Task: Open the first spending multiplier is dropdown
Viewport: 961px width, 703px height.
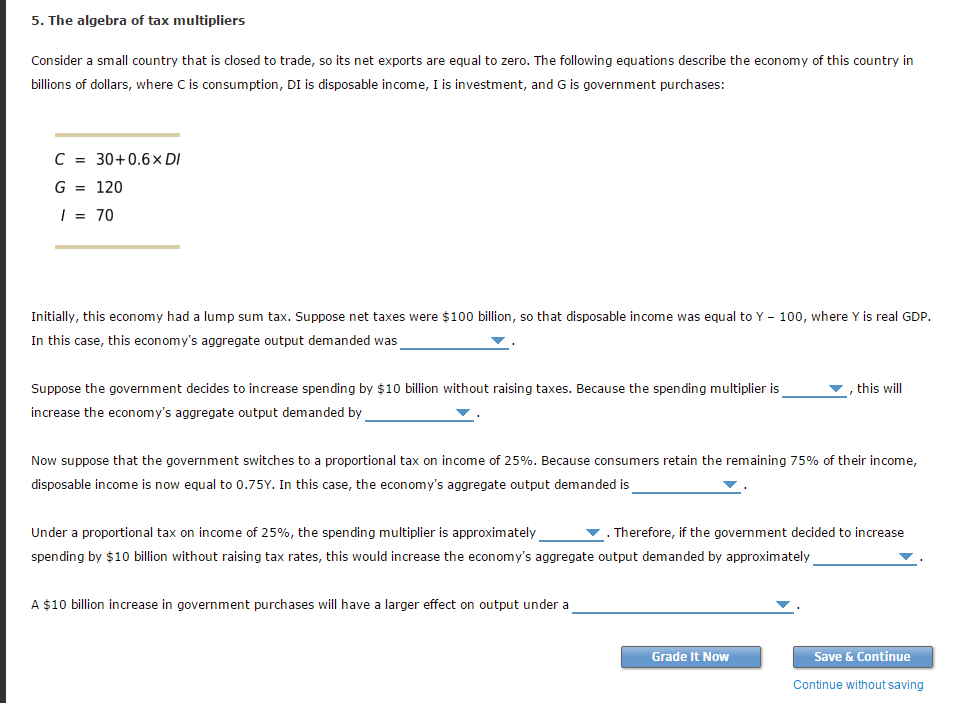Action: click(x=814, y=389)
